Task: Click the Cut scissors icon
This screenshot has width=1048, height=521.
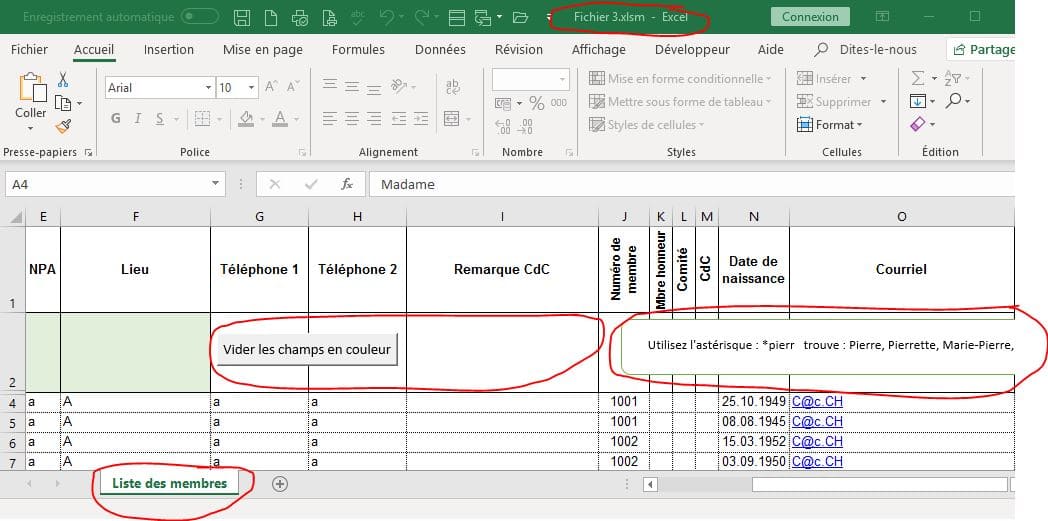Action: 63,80
